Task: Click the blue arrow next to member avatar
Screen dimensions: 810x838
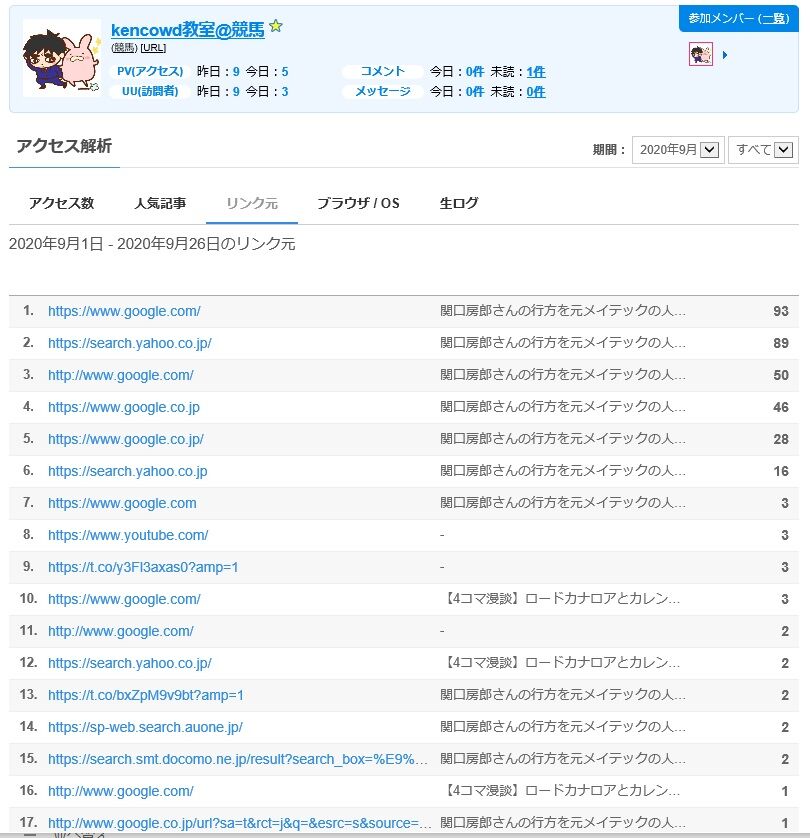Action: point(725,55)
